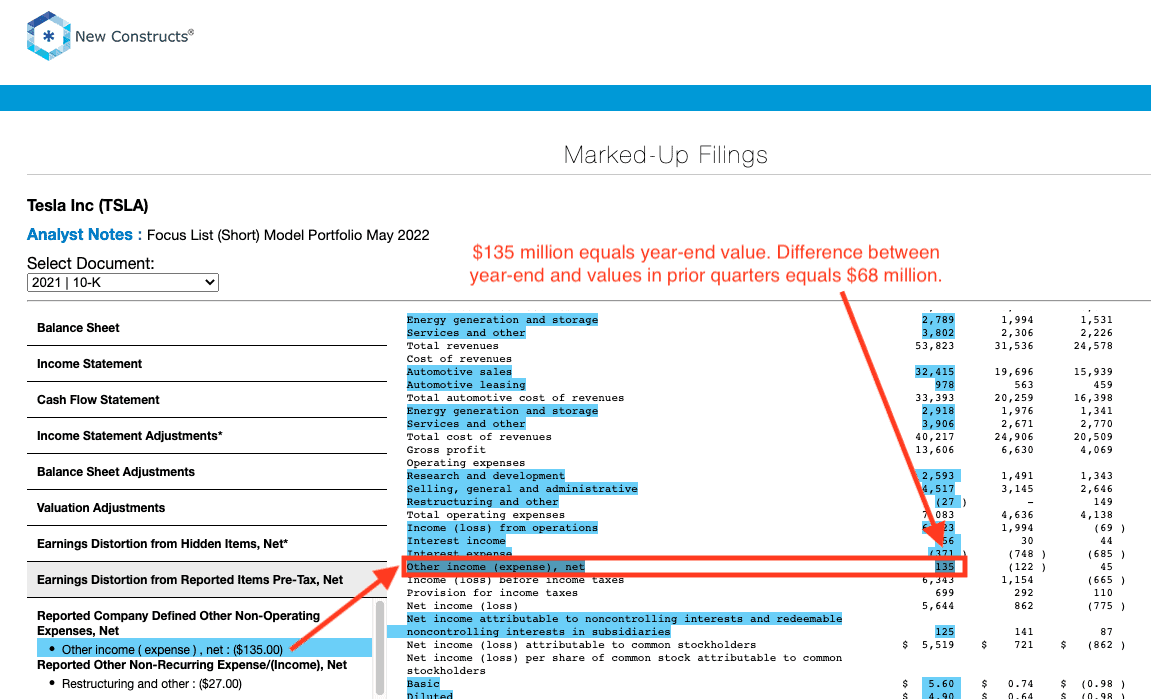Click highlighted 'Automotive leasing' filing line
The height and width of the screenshot is (699, 1151).
pos(466,385)
